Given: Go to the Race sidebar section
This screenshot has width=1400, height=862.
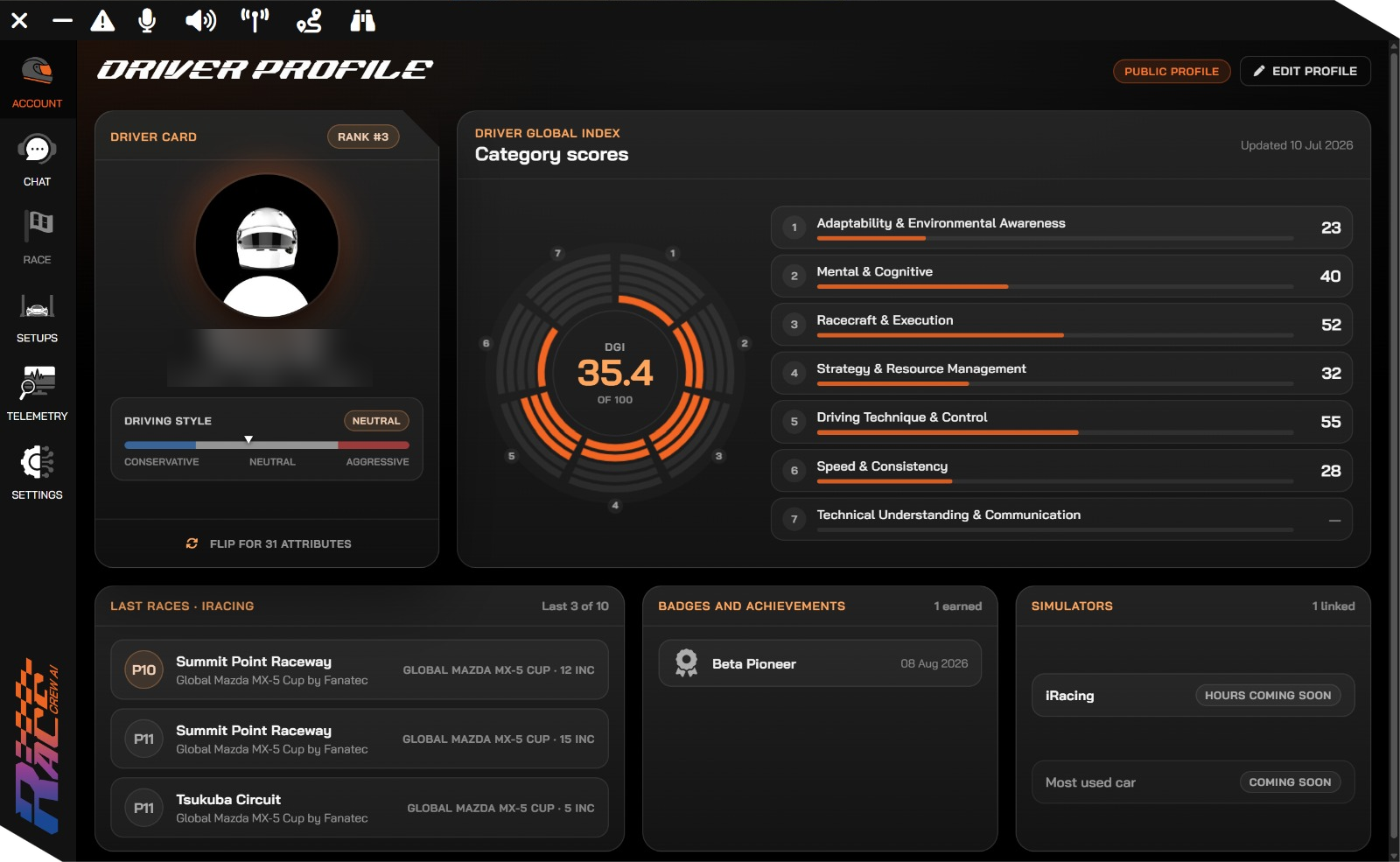Looking at the screenshot, I should coord(37,238).
